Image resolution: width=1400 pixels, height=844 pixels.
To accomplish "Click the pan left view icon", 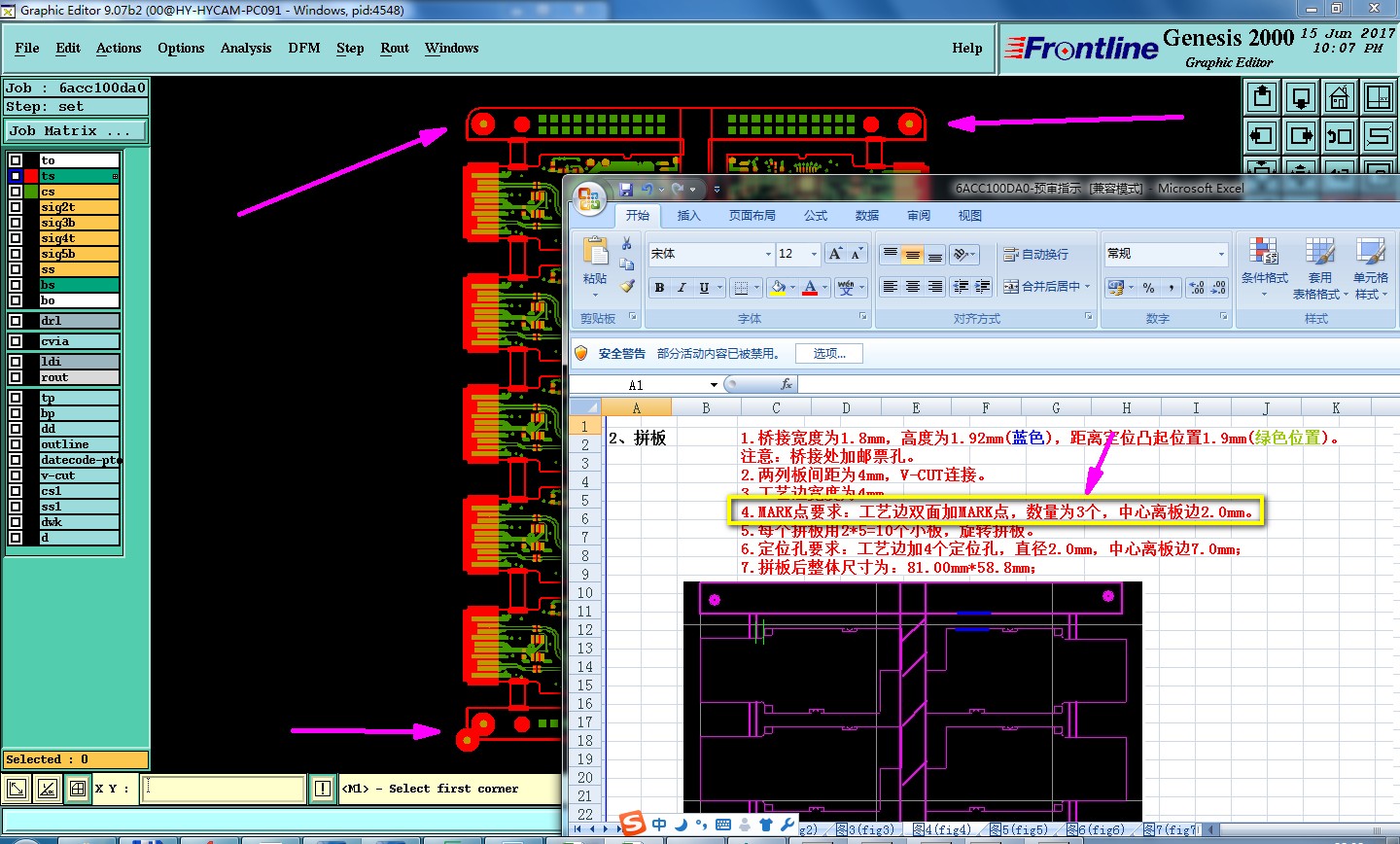I will coord(1262,136).
